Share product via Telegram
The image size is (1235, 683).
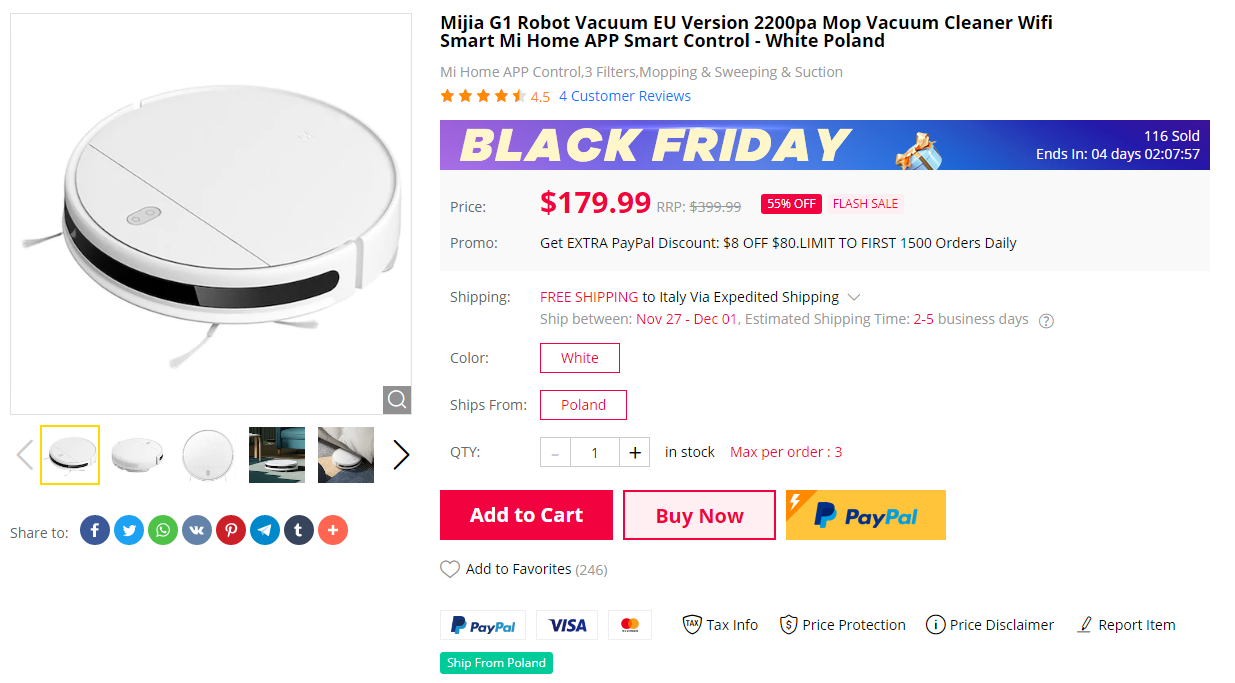265,530
